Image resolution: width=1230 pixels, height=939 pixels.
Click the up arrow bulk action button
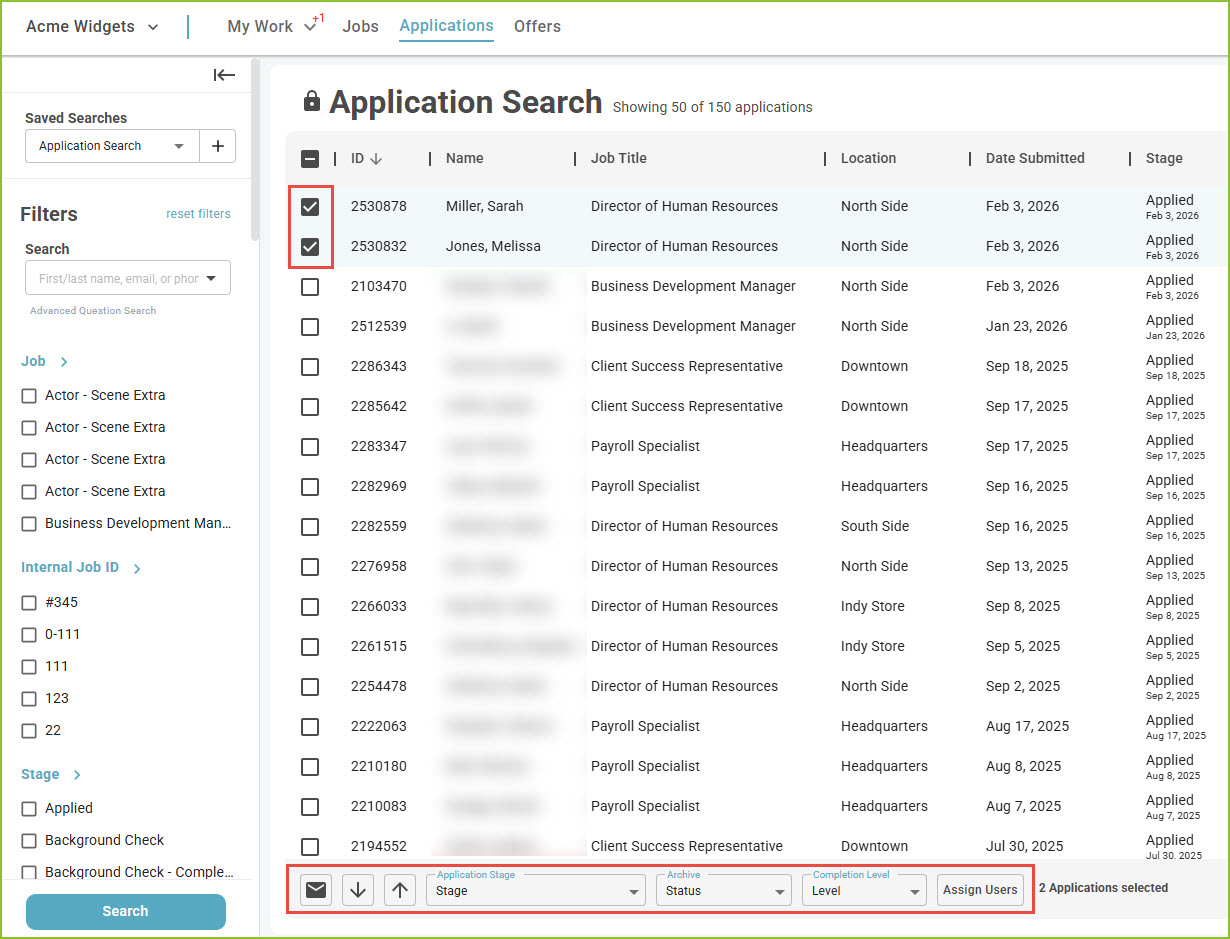pos(400,890)
